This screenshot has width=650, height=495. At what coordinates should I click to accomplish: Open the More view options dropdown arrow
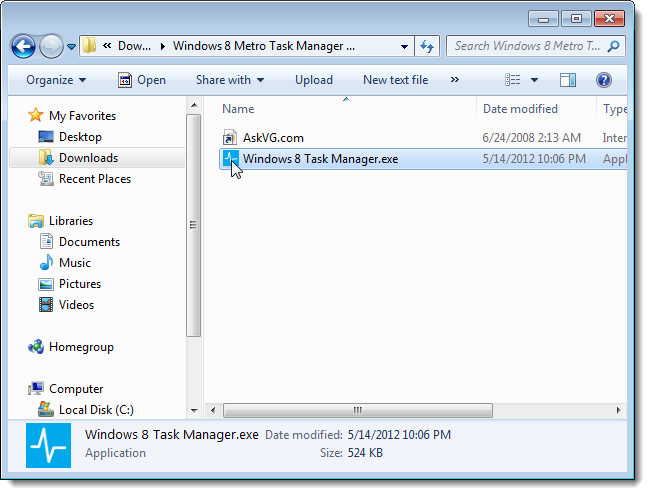click(x=534, y=80)
